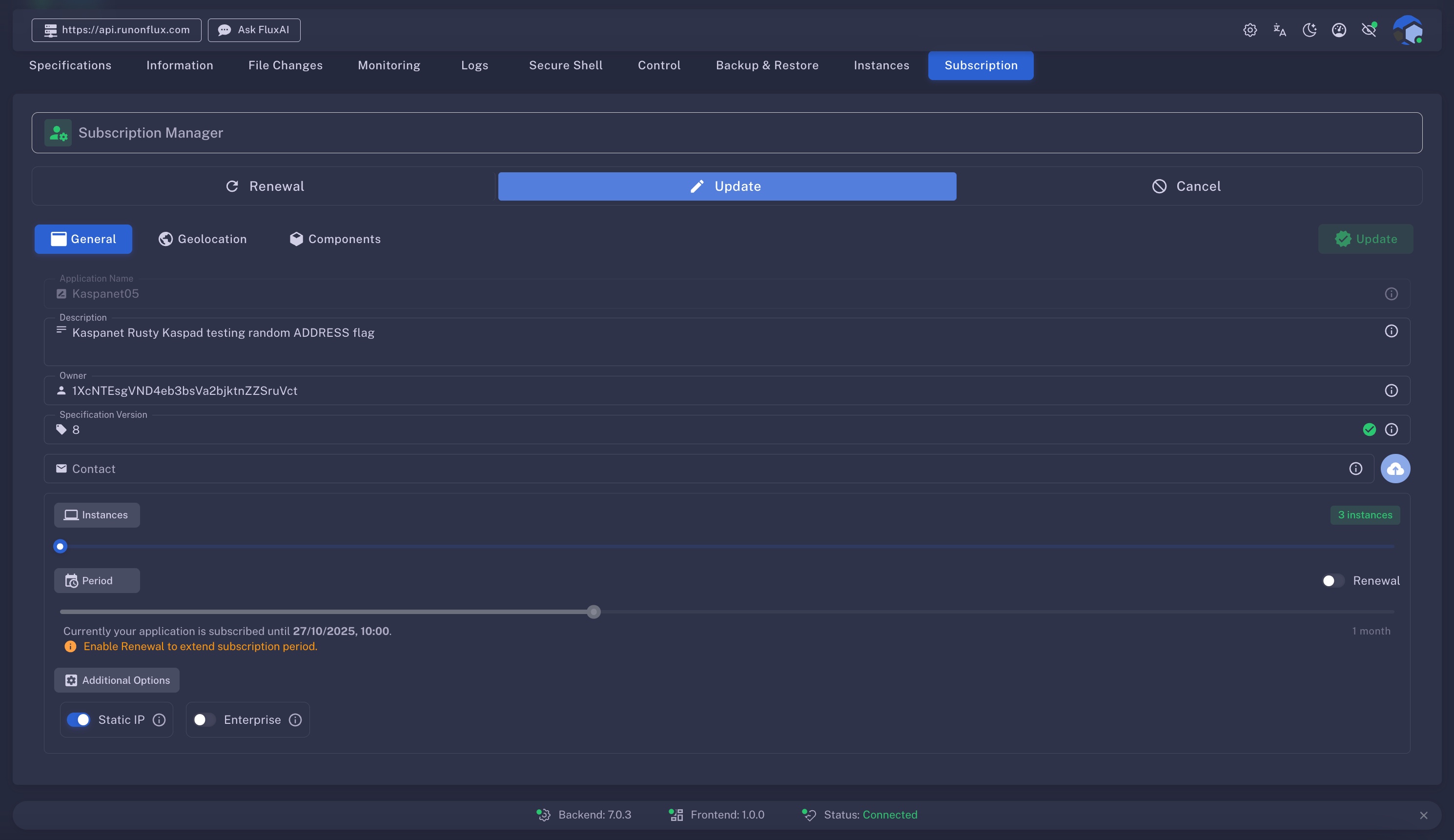Open the Ask FluxAI chat button
Viewport: 1454px width, 840px height.
point(254,30)
